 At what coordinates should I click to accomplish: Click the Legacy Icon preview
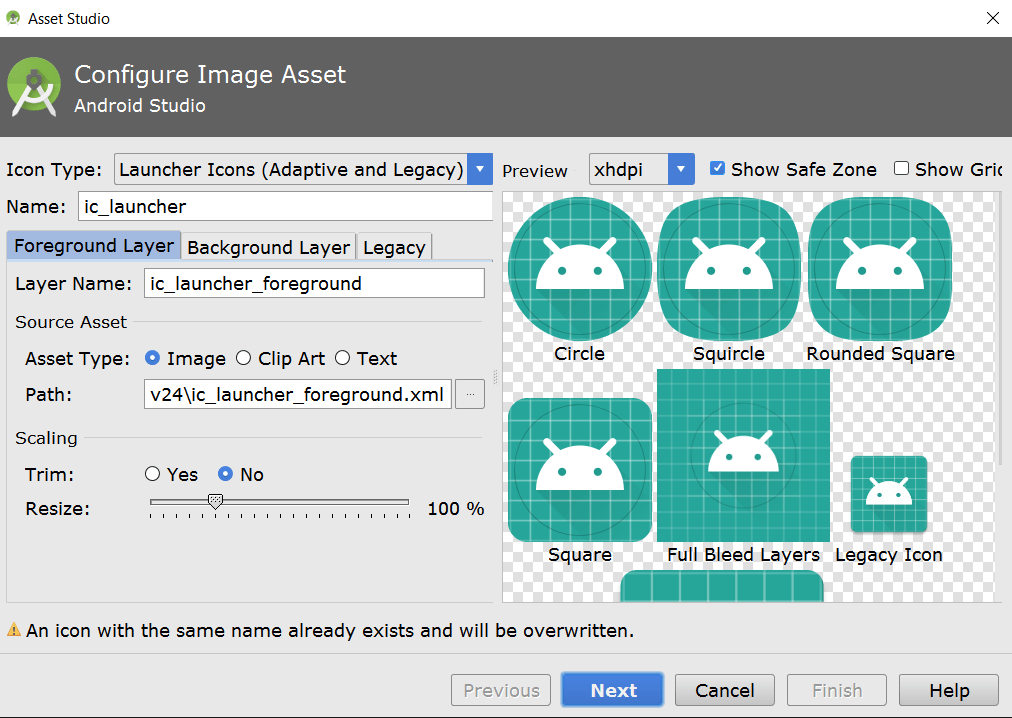pyautogui.click(x=888, y=494)
